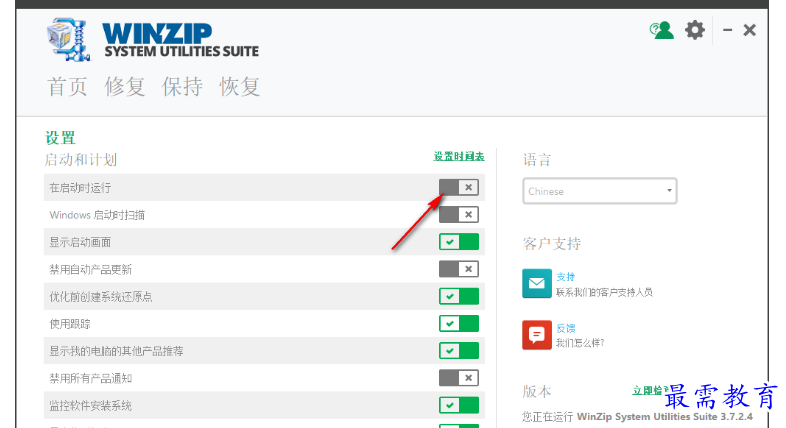The image size is (786, 428).
Task: Disable the 显示启动画面 toggle
Action: click(459, 242)
